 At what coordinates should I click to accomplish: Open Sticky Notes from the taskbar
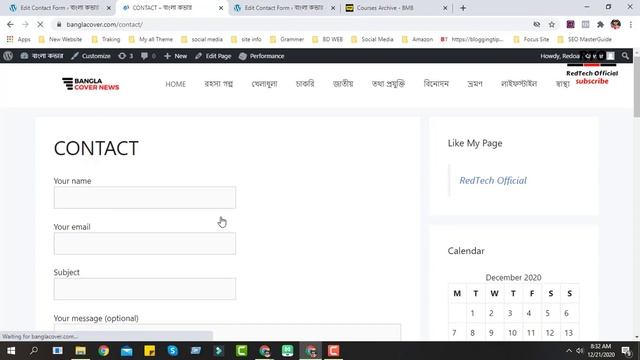(150, 351)
